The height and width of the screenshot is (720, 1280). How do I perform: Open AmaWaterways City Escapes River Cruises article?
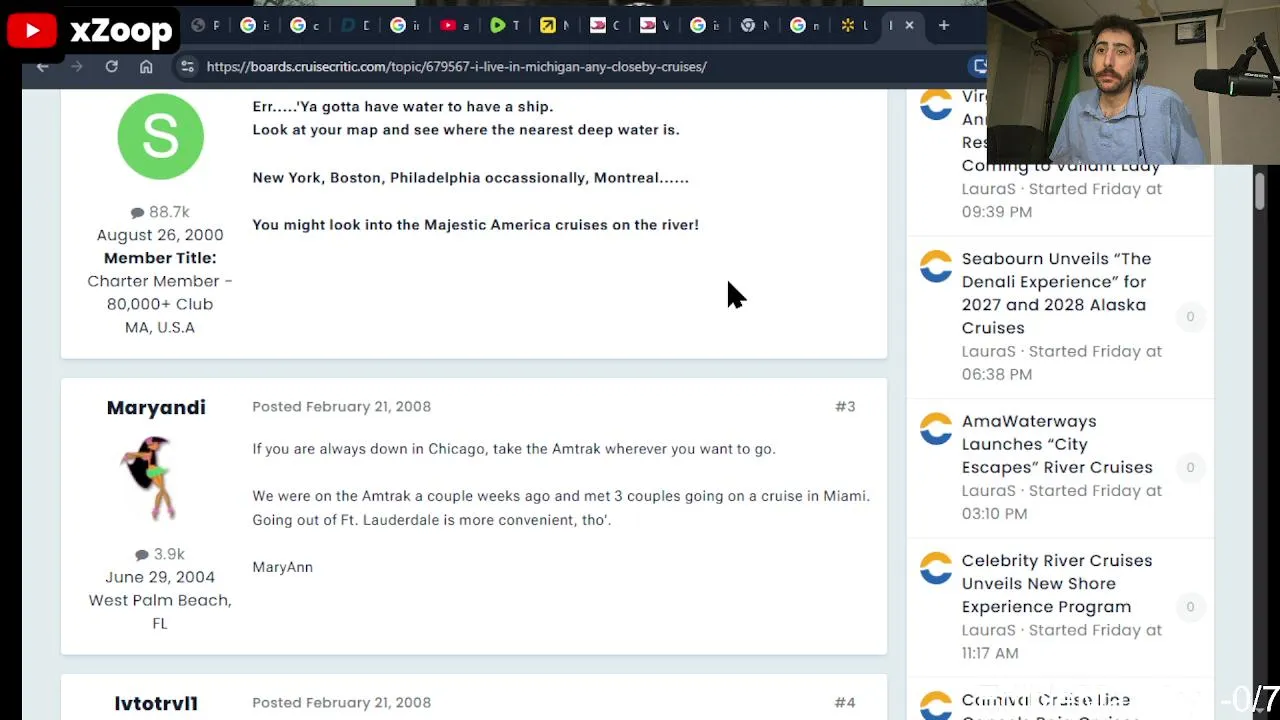click(1057, 444)
